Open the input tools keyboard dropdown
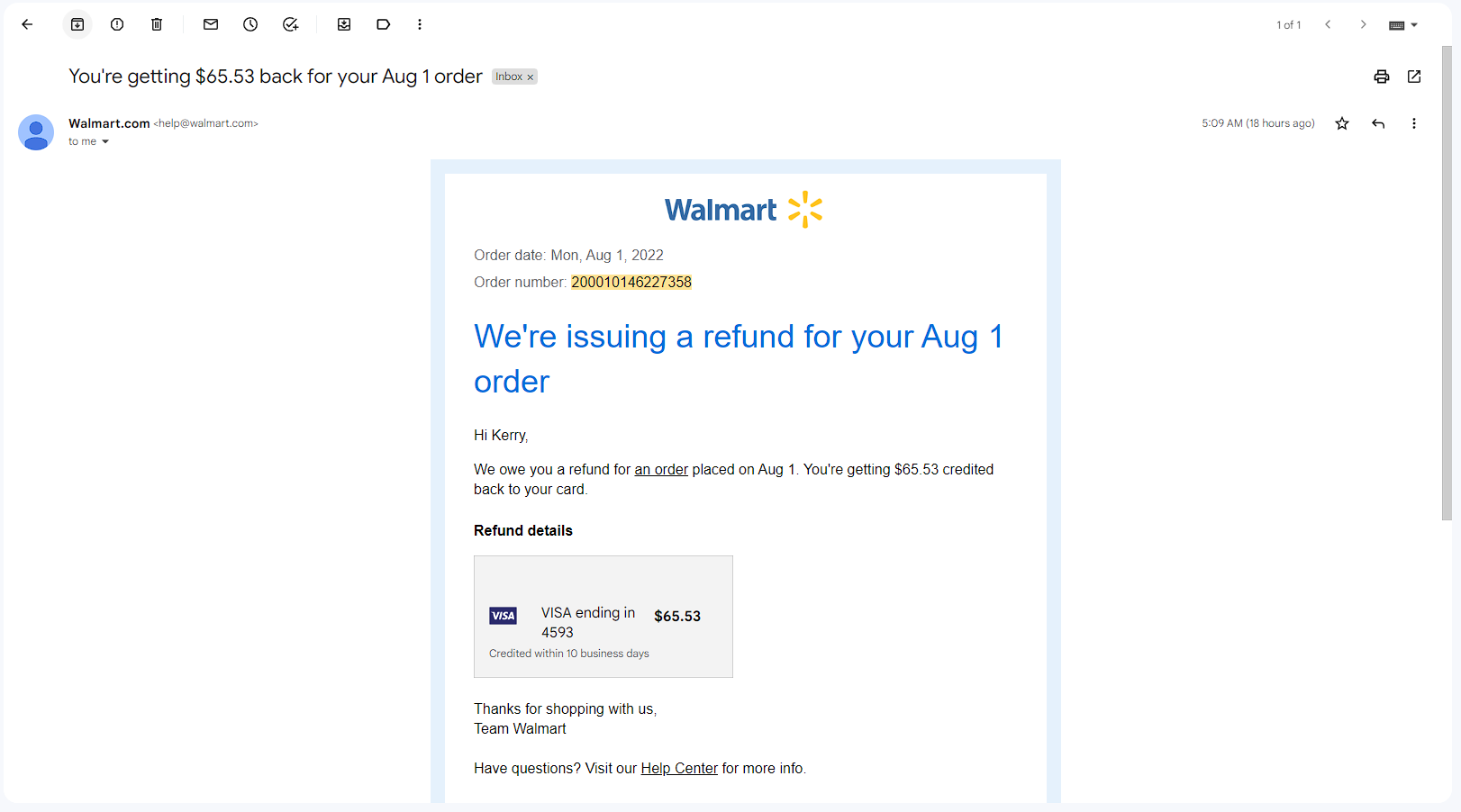Image resolution: width=1461 pixels, height=812 pixels. 1403,25
